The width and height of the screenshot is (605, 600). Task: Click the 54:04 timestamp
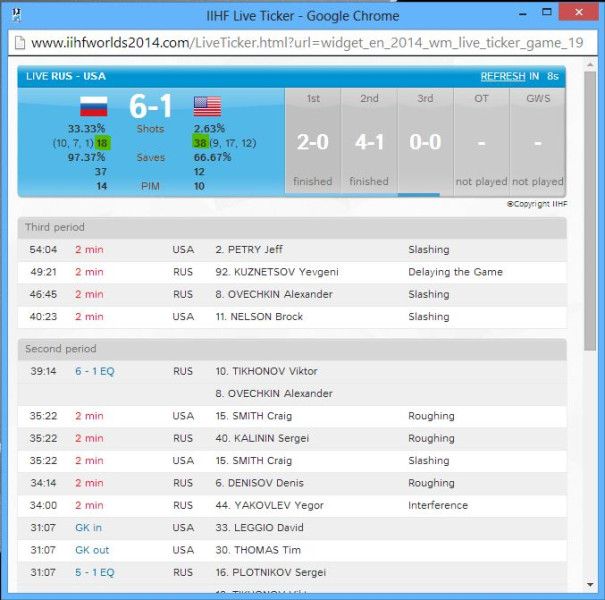click(x=43, y=250)
